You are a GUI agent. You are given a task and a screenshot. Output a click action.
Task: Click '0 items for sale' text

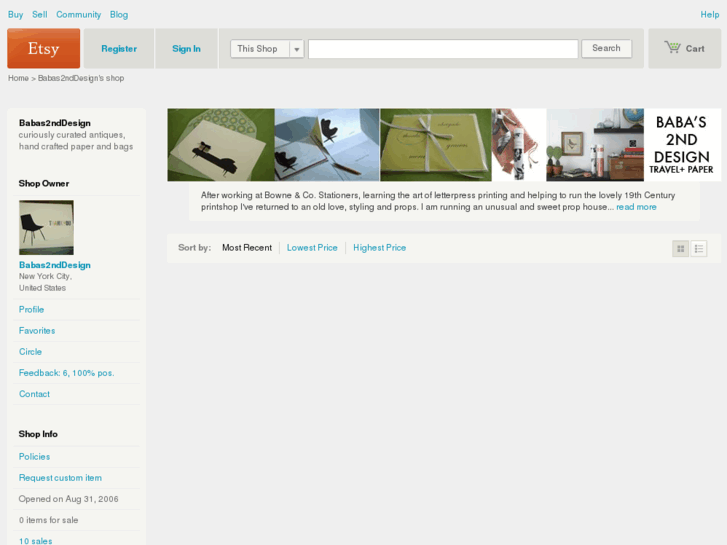click(x=48, y=520)
